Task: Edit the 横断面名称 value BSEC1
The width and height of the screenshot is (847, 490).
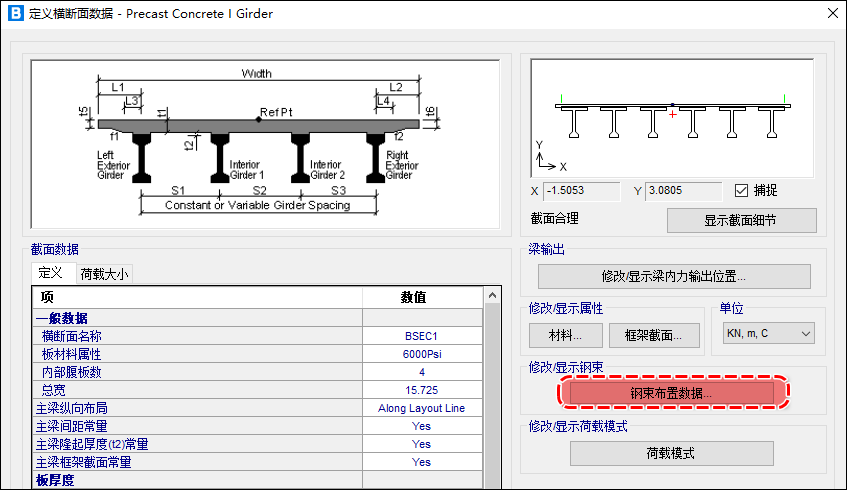Action: 421,336
